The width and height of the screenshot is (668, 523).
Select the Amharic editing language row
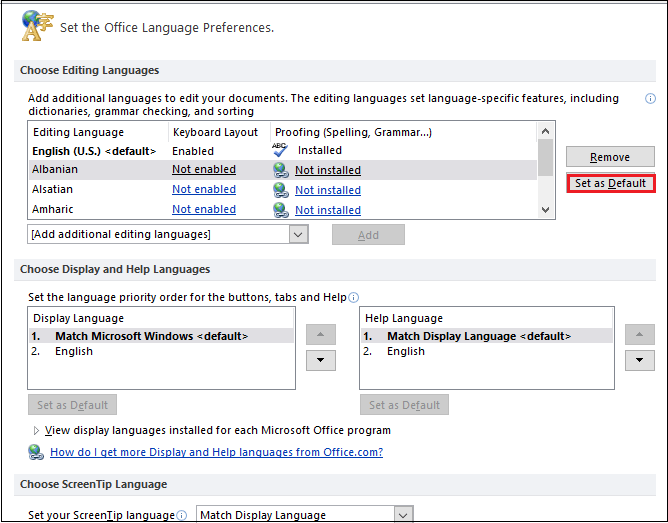pos(282,209)
